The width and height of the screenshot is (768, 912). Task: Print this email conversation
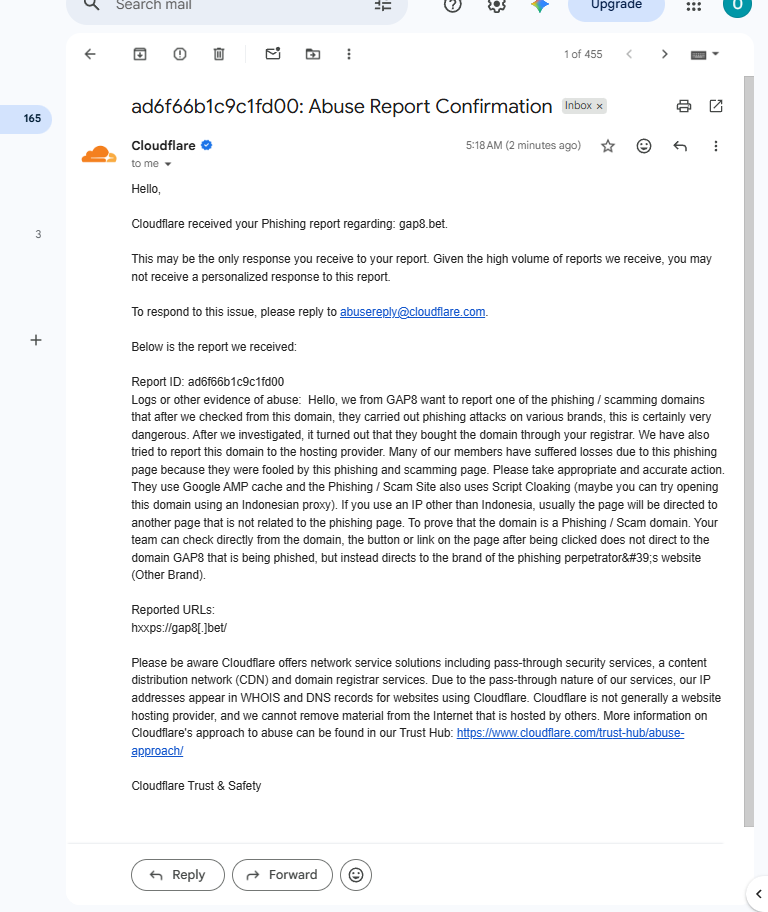coord(684,106)
